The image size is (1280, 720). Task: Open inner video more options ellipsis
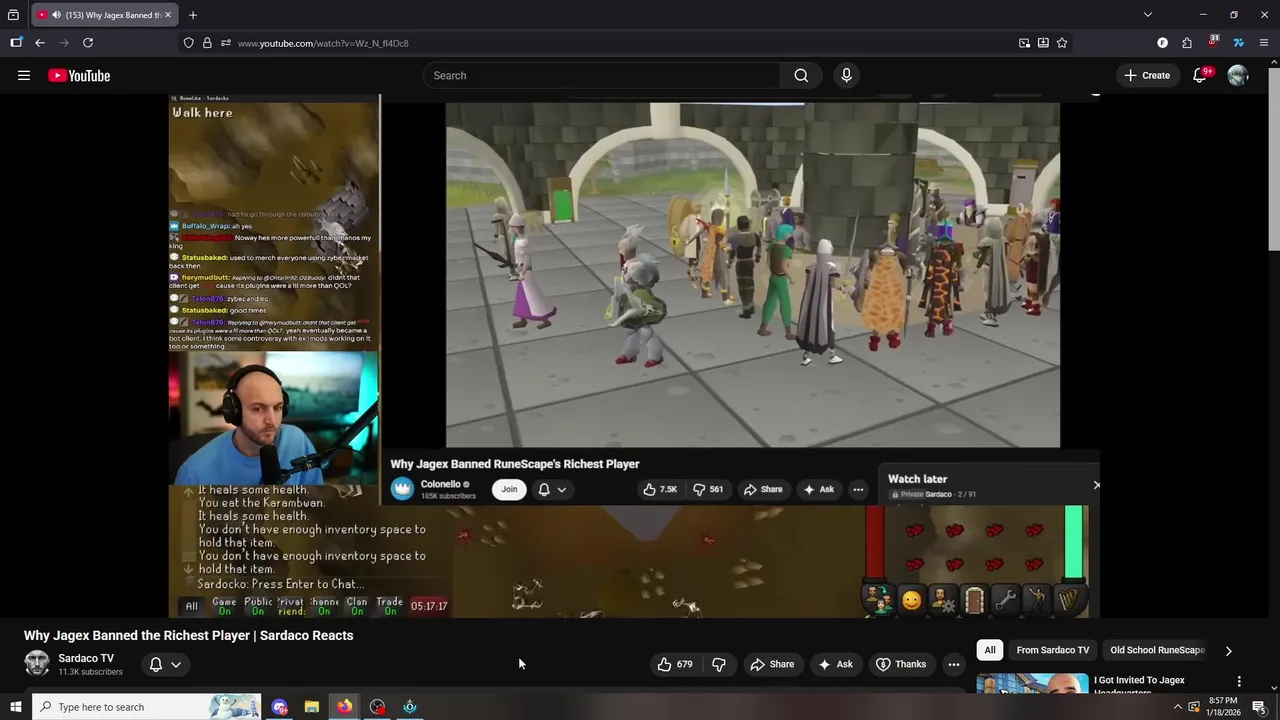(x=858, y=489)
